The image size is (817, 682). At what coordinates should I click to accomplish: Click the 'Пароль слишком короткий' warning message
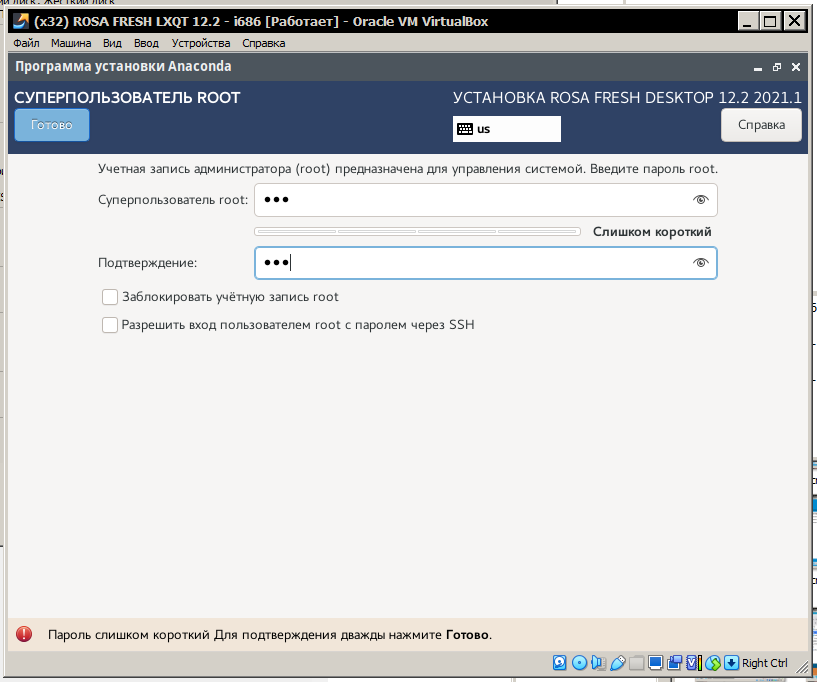[269, 635]
